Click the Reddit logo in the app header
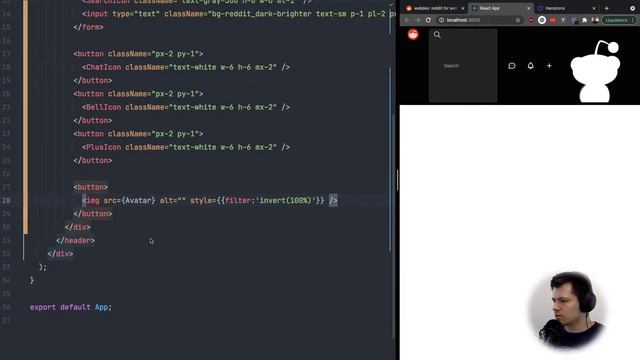This screenshot has width=640, height=360. click(413, 35)
